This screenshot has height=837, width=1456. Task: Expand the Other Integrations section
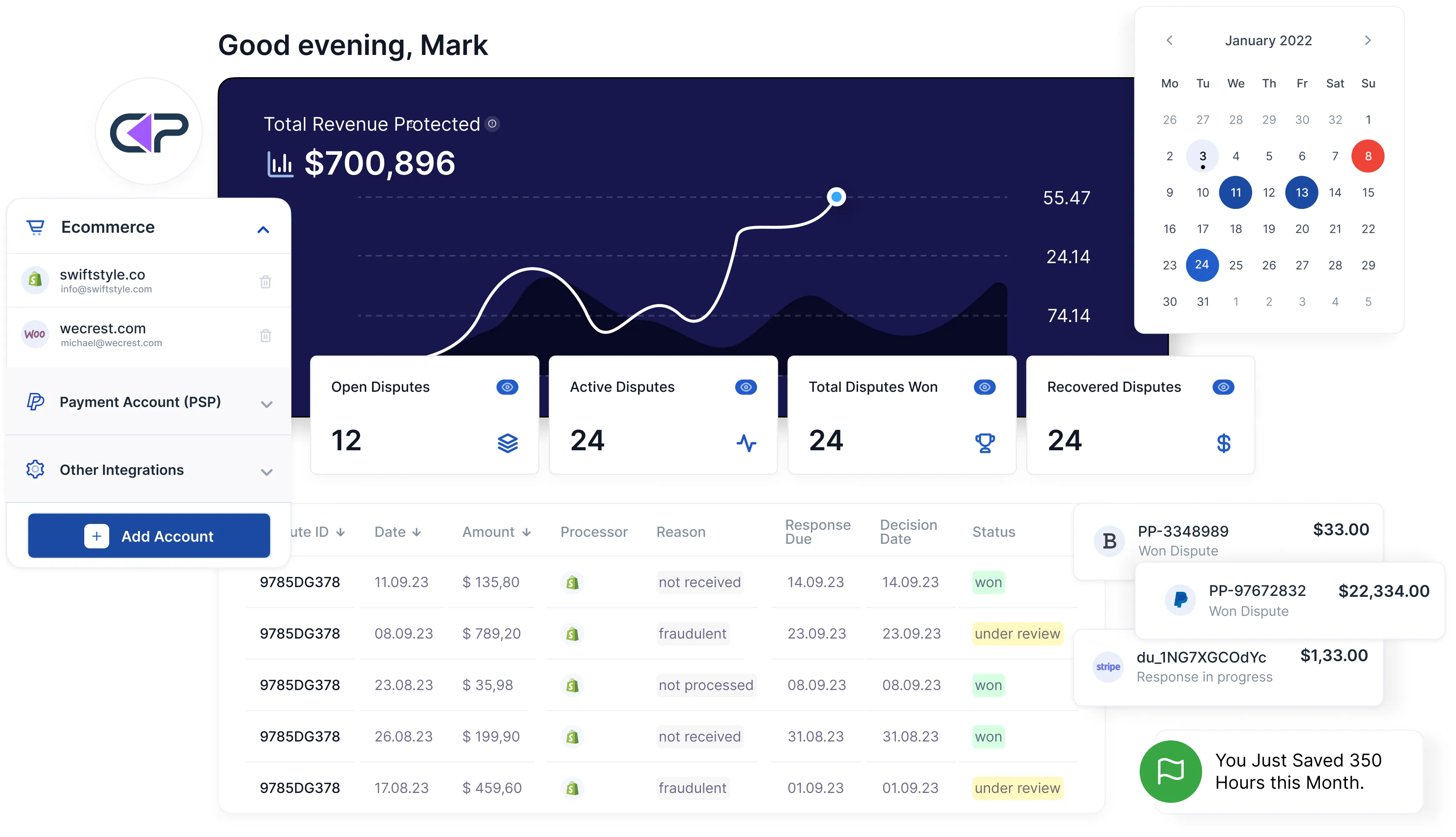pyautogui.click(x=266, y=472)
